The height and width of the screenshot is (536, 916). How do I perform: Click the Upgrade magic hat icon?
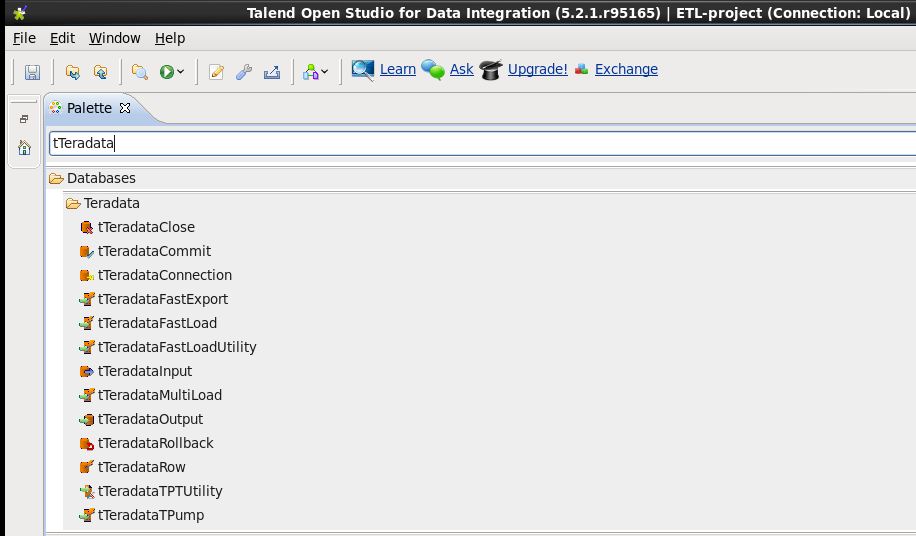pos(491,69)
